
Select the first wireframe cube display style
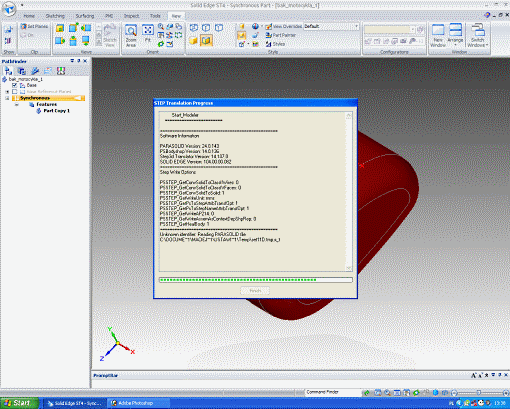coord(194,28)
